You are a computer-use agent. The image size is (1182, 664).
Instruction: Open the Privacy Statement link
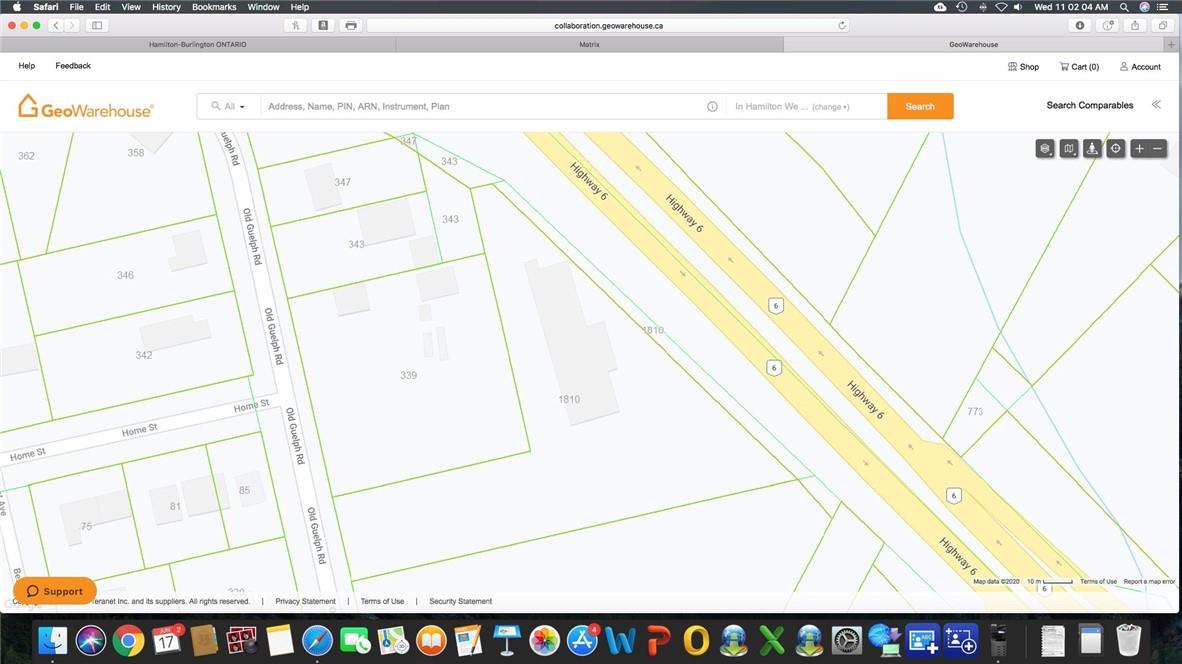(305, 601)
